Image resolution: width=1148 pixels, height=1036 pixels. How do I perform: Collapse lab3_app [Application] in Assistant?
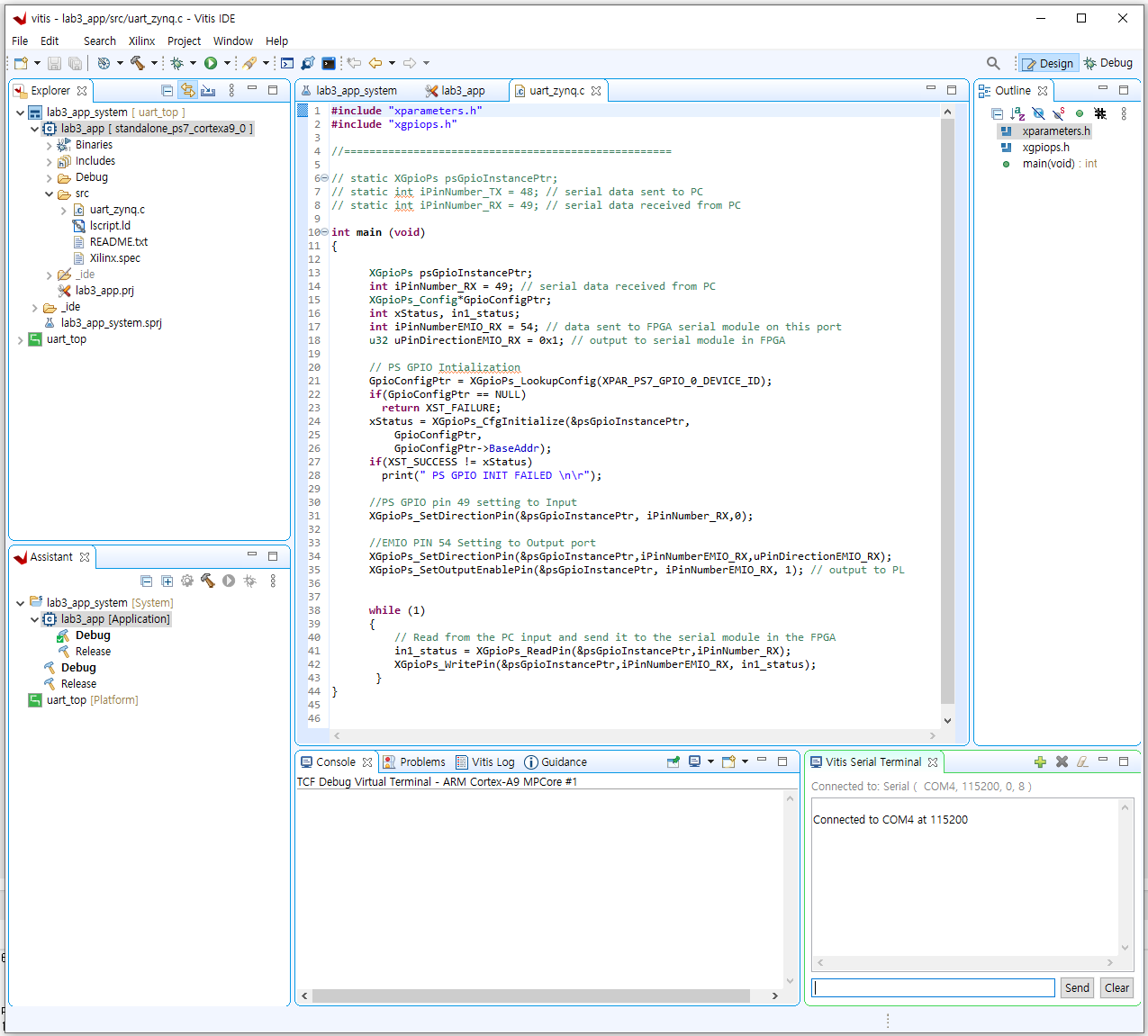tap(34, 619)
